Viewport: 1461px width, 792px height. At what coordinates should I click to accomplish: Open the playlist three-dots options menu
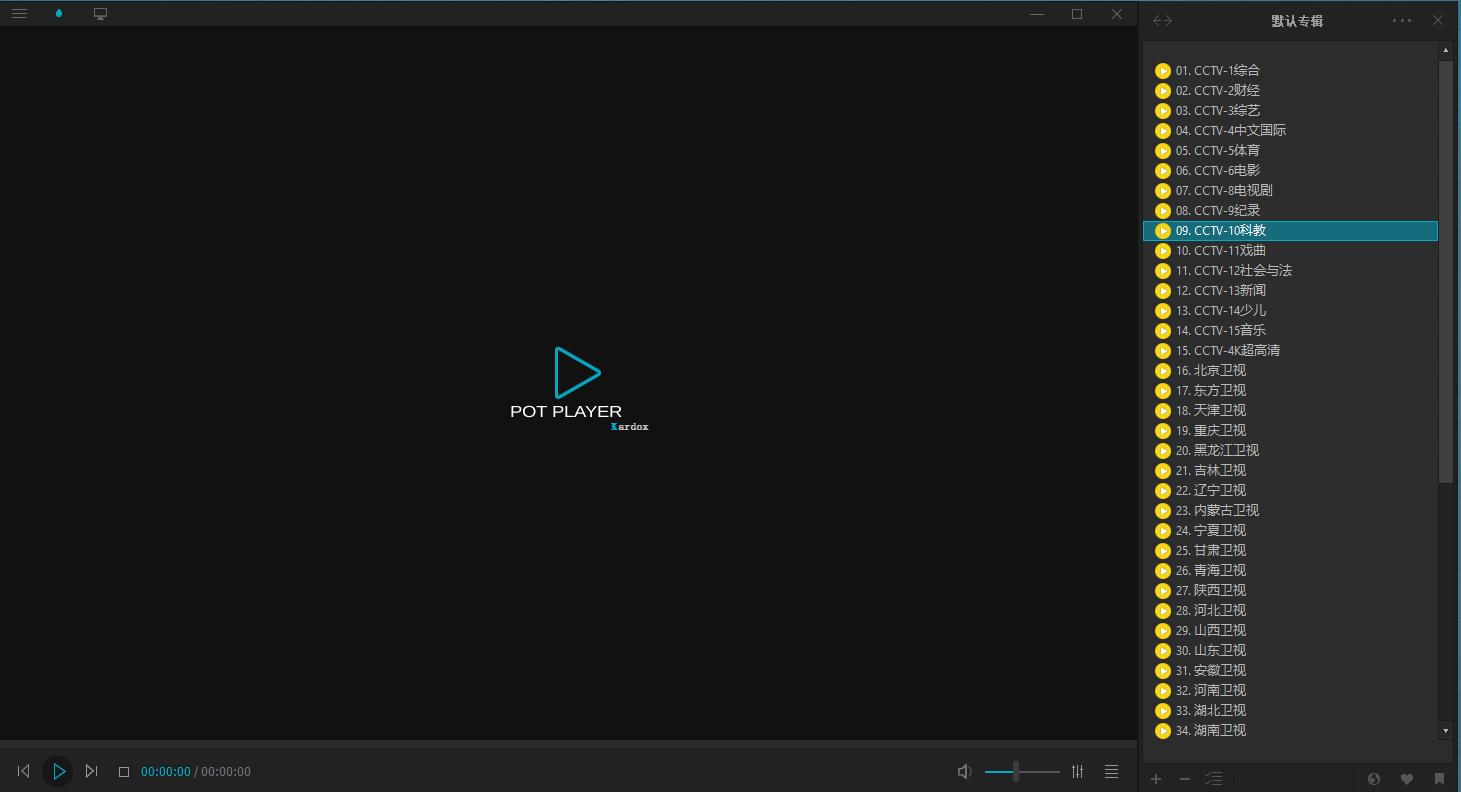click(x=1402, y=20)
